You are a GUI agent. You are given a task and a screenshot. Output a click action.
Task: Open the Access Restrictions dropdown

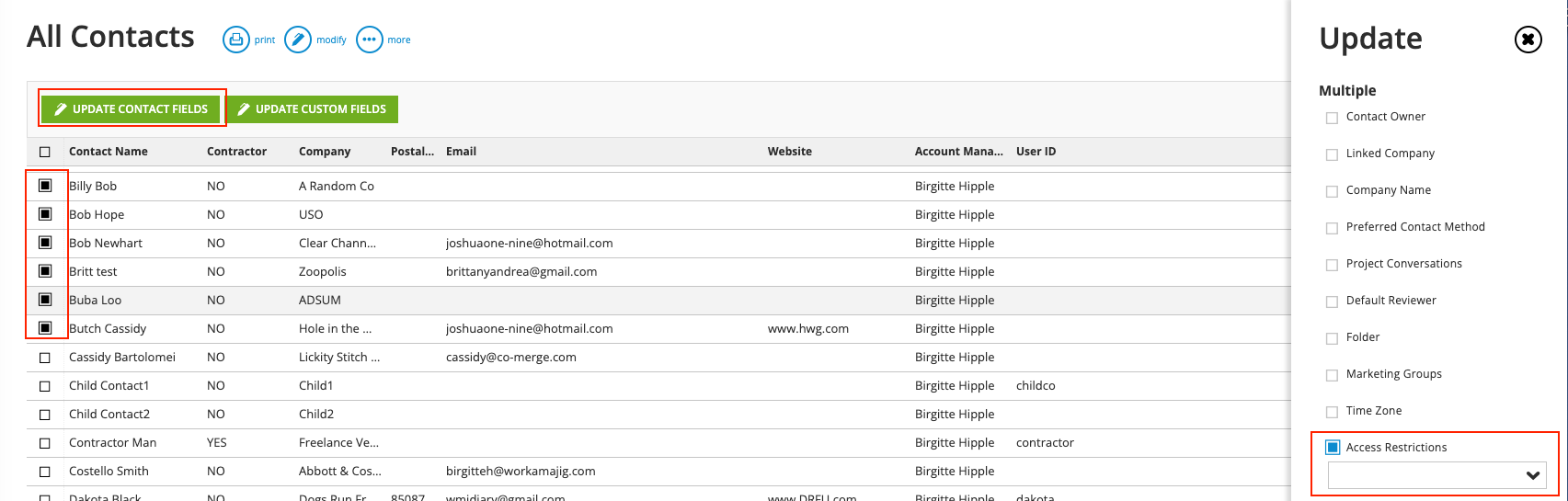1436,475
